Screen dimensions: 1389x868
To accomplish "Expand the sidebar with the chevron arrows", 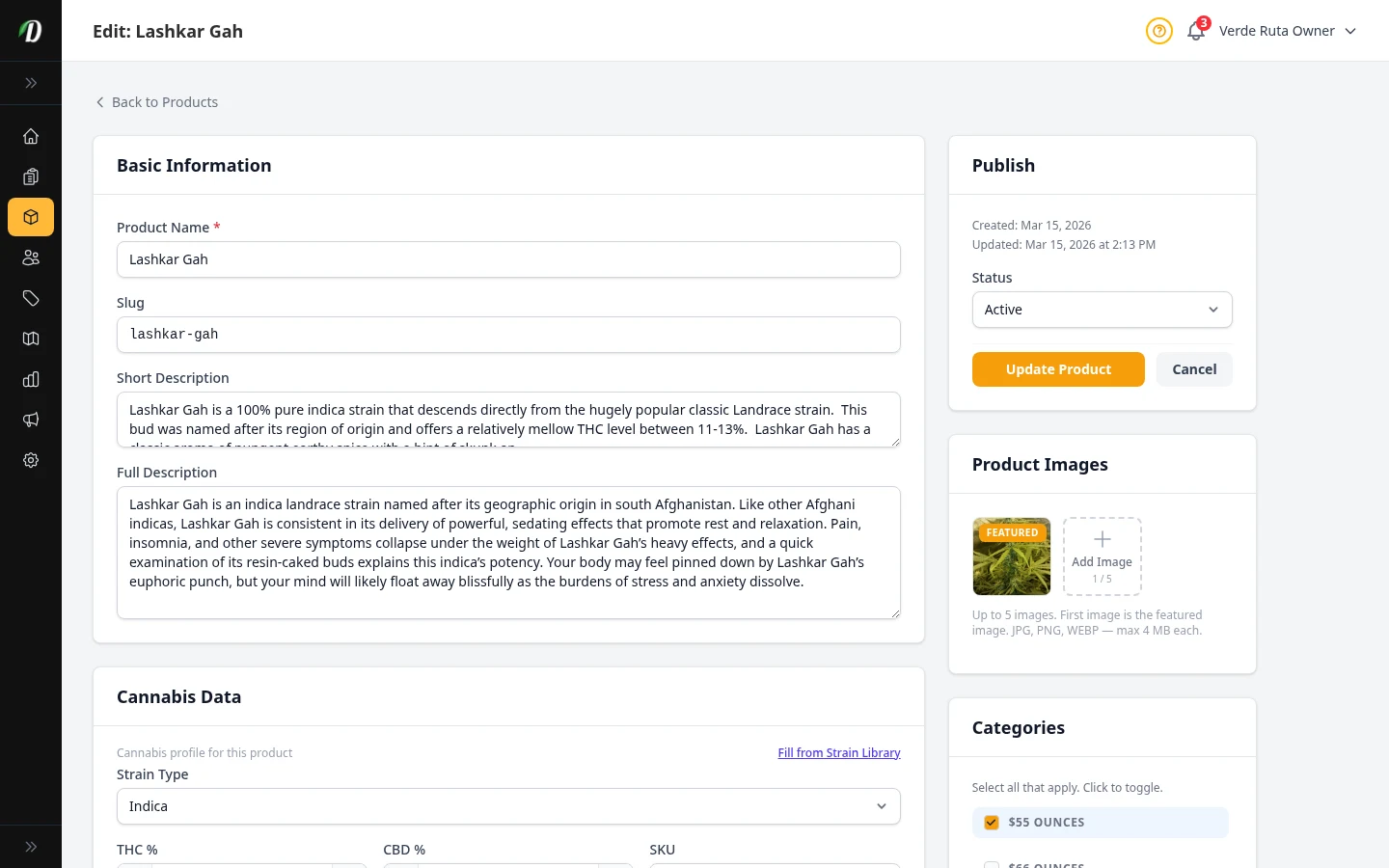I will pos(31,83).
